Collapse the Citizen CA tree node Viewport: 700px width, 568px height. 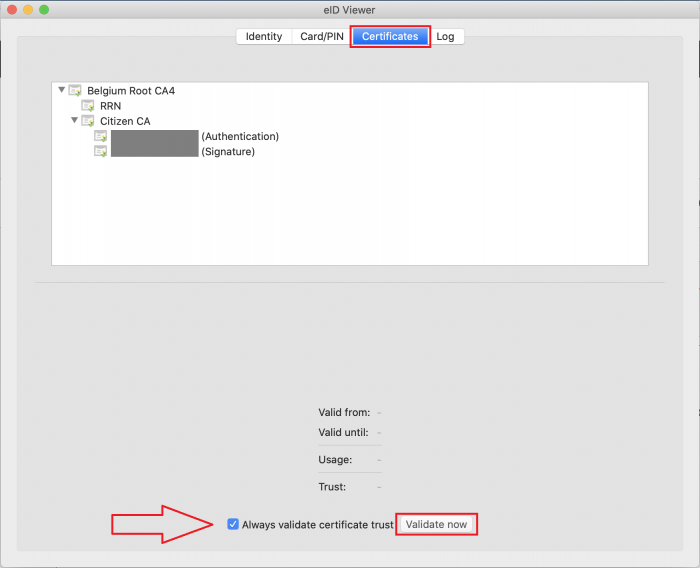[75, 121]
